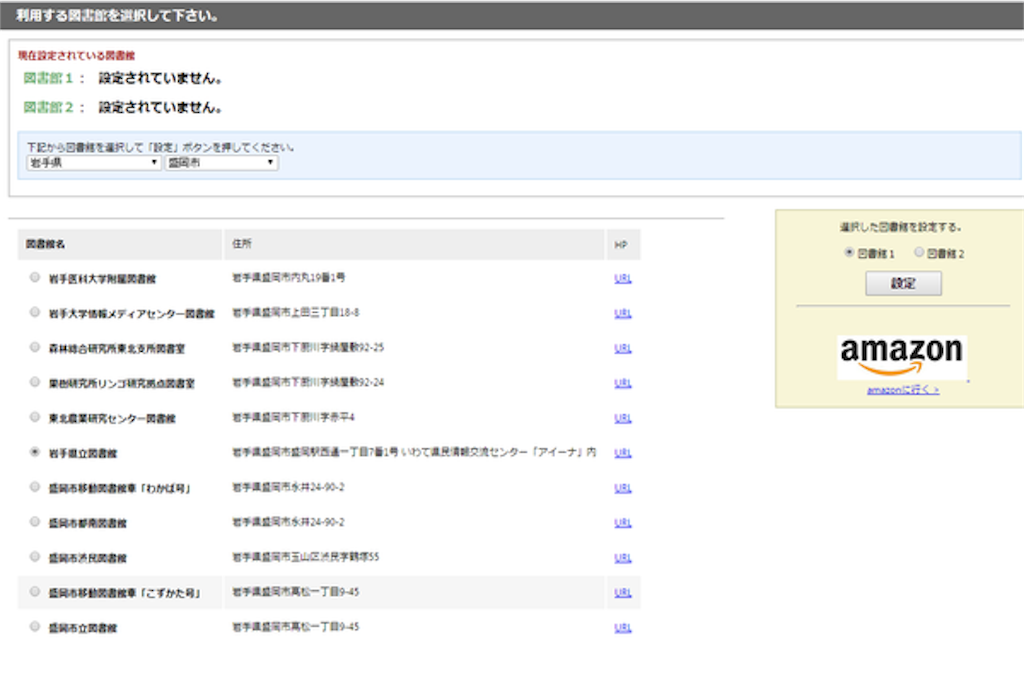The width and height of the screenshot is (1024, 692).
Task: Open URL link for 森林総合研究所東北支所図書室
Action: tap(622, 348)
